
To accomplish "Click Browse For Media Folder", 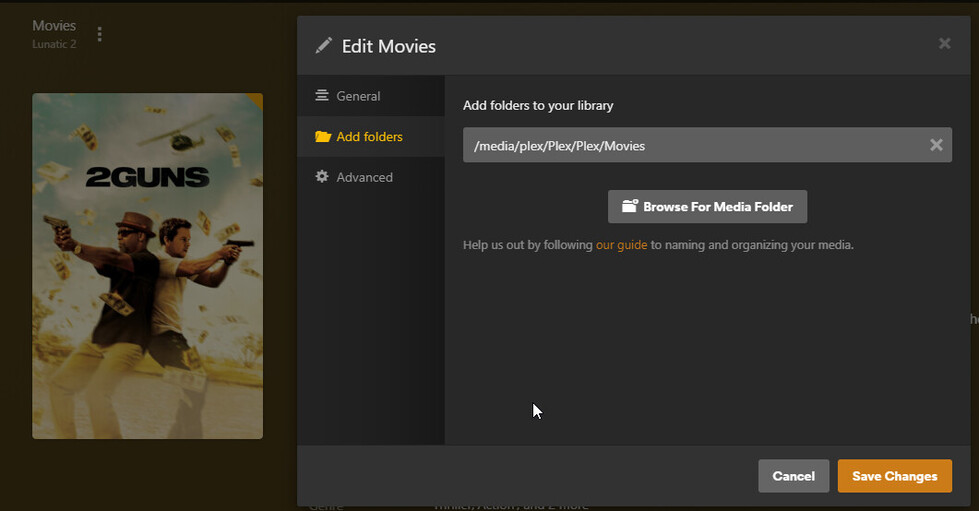I will (707, 207).
